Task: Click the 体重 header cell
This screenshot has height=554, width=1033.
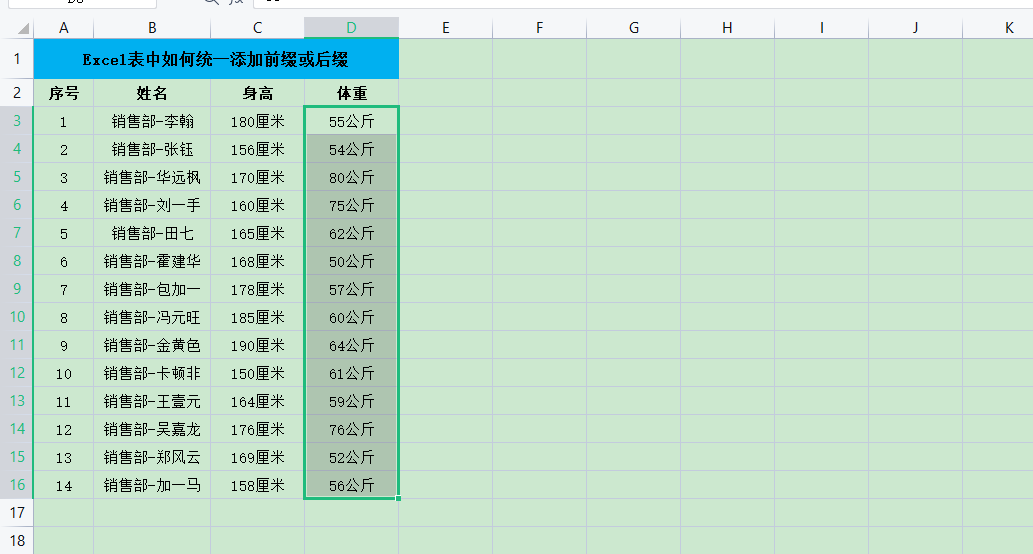Action: pos(351,93)
